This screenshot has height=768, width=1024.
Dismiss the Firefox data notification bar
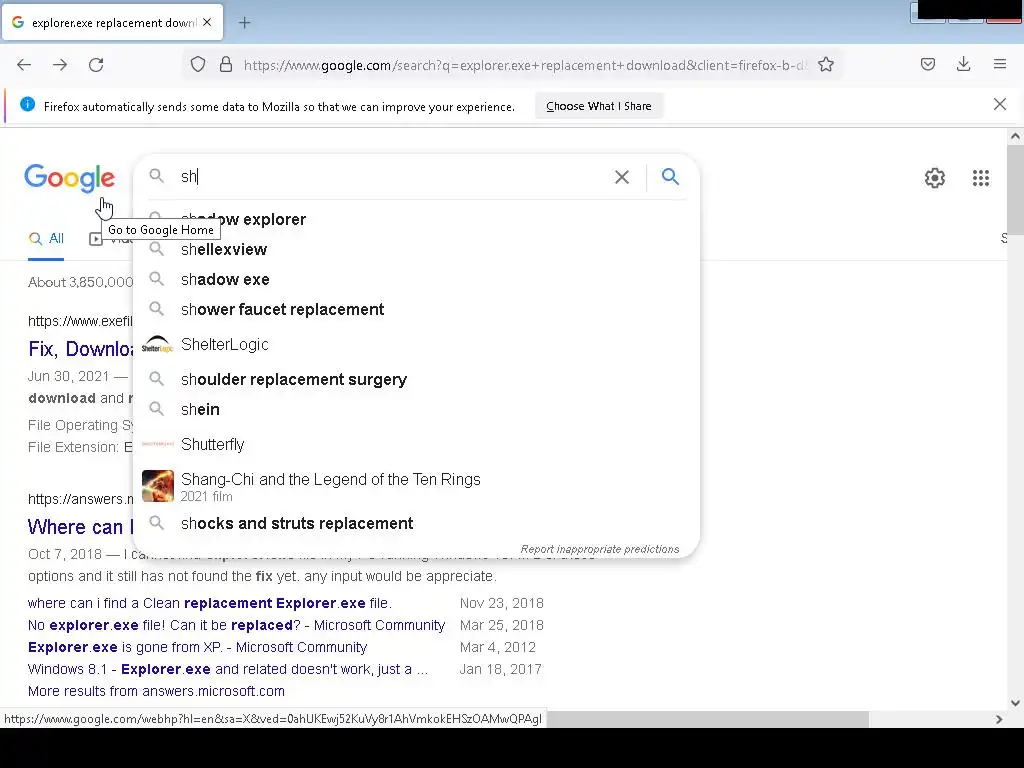[x=1000, y=104]
